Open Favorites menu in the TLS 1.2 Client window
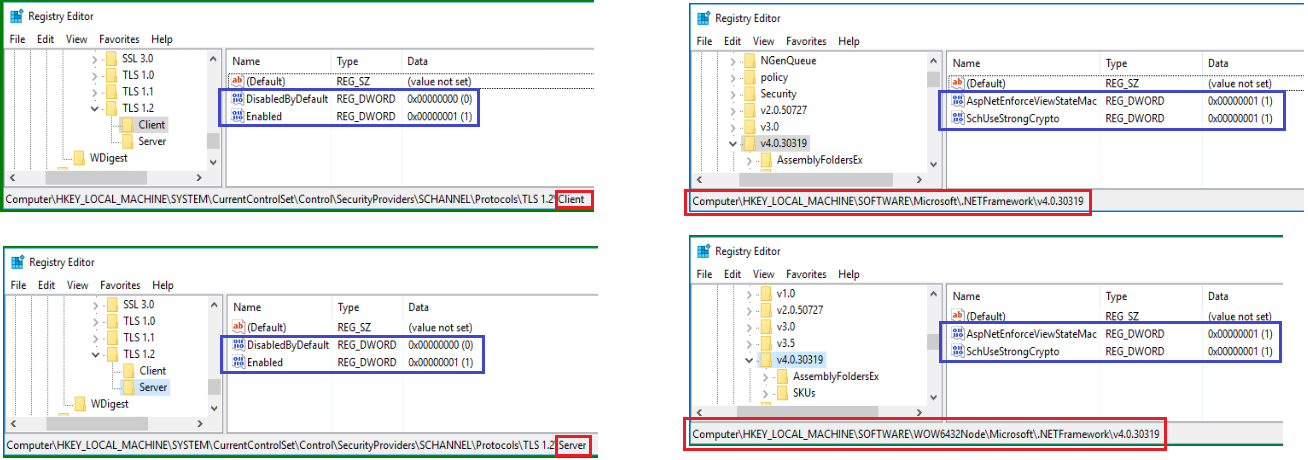This screenshot has height=460, width=1308. (120, 39)
